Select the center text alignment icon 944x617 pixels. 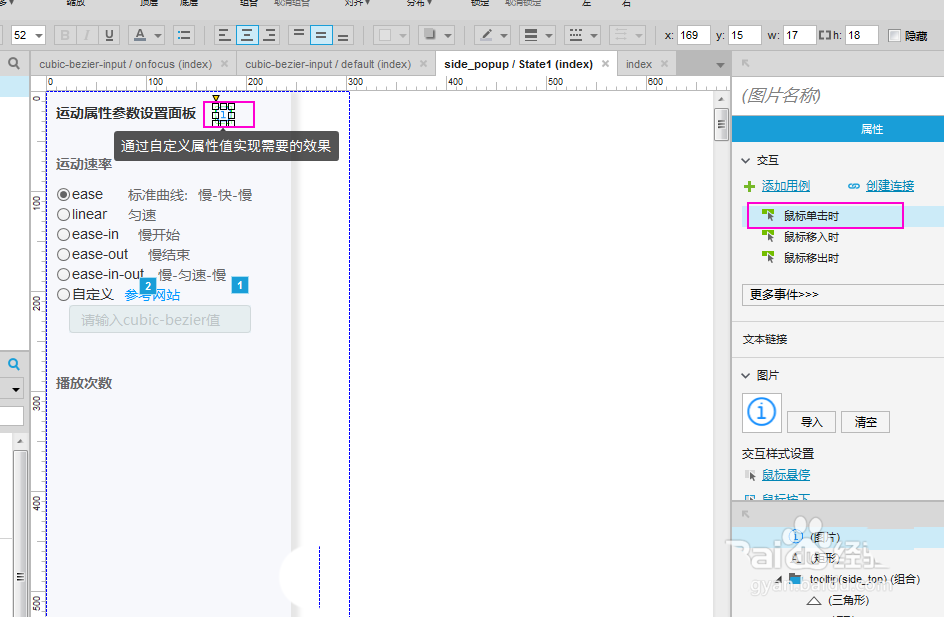click(246, 34)
